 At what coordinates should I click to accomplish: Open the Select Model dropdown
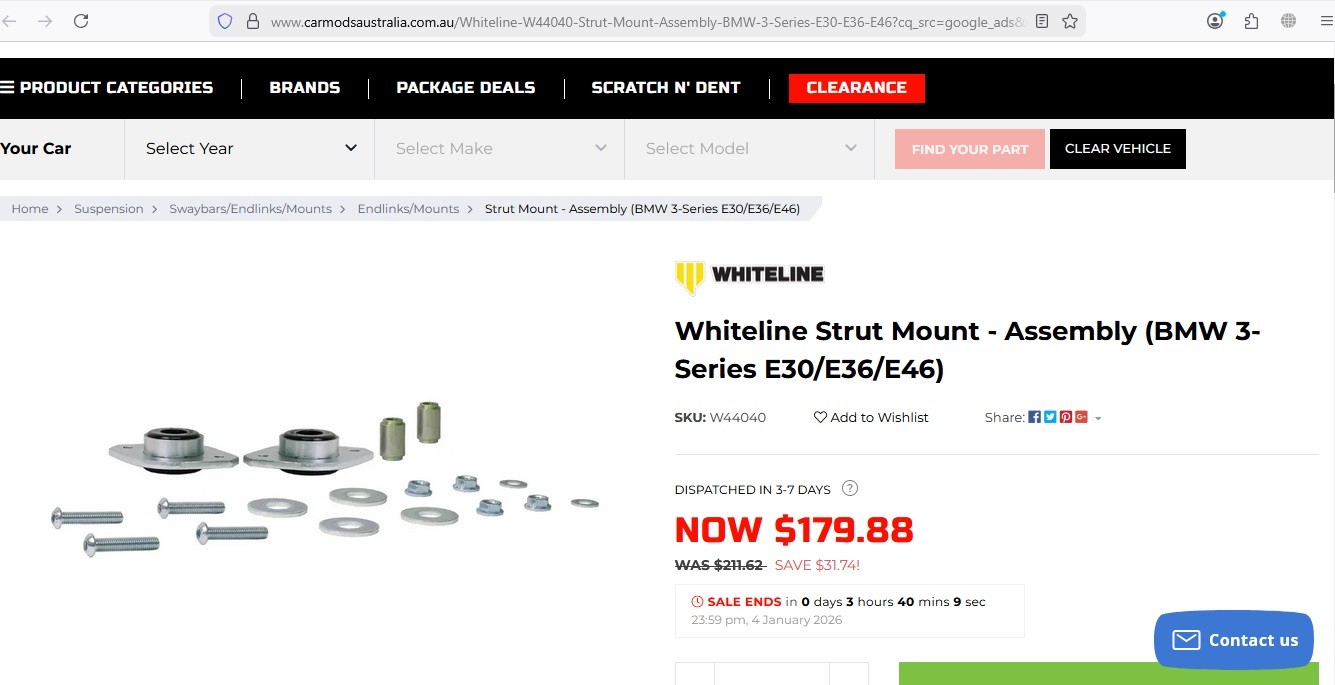coord(750,149)
